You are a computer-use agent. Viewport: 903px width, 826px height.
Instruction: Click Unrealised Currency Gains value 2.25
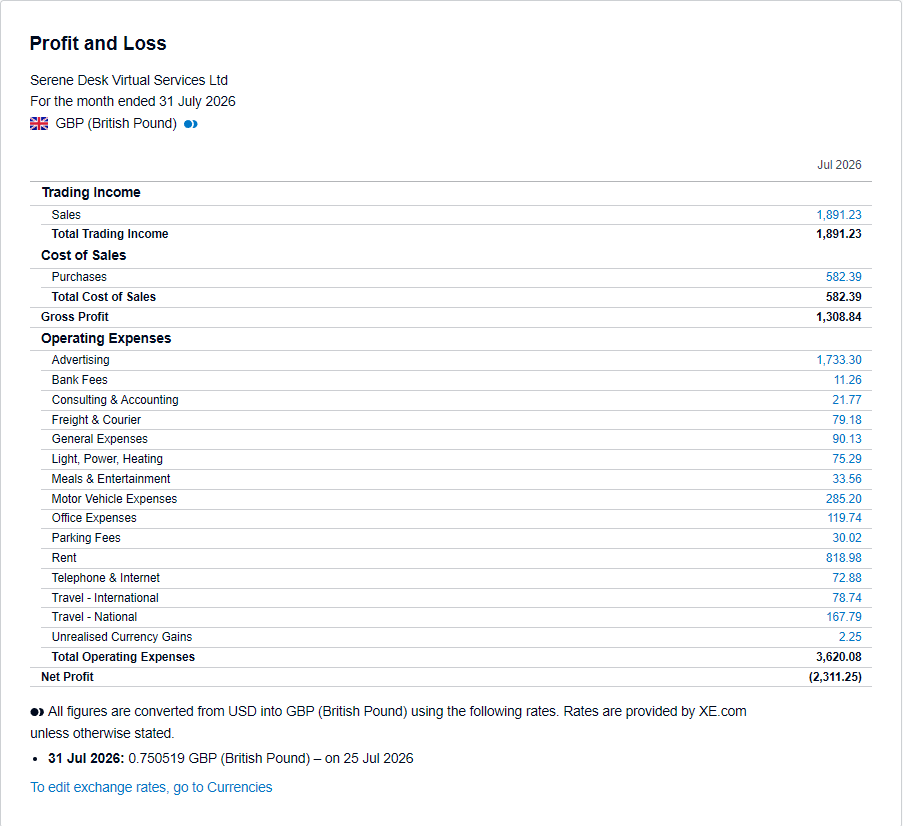tap(849, 637)
